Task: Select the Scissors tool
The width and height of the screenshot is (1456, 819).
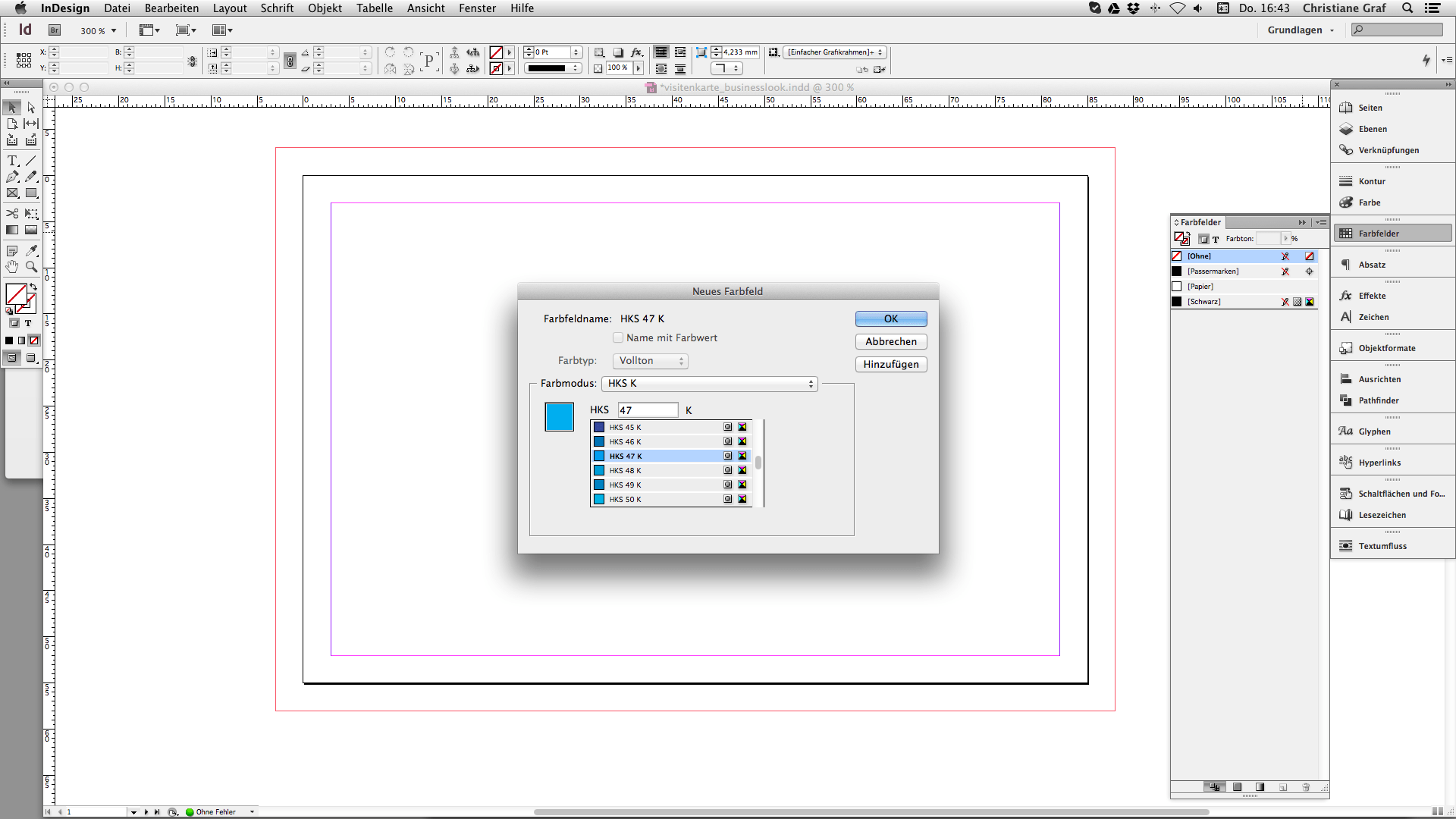Action: [12, 213]
